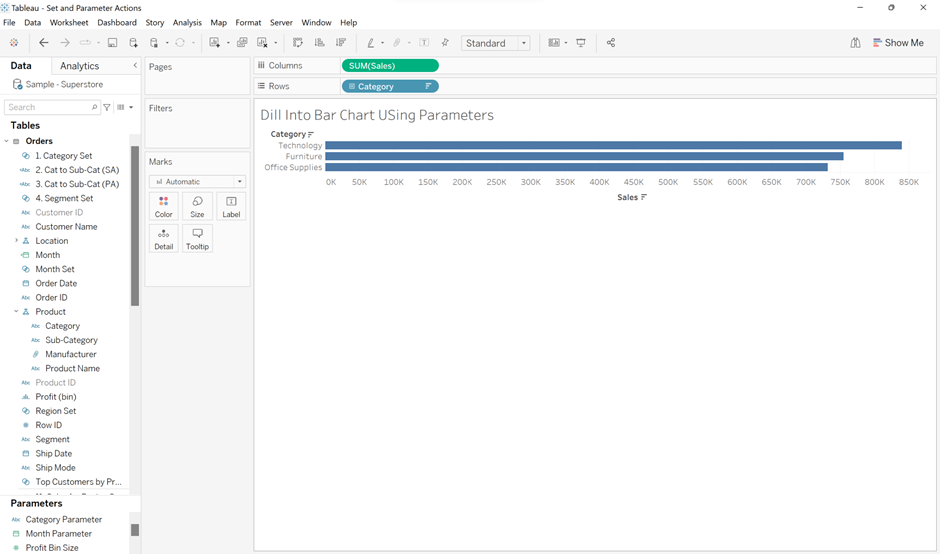Select the 1. Category Set field

pos(64,155)
